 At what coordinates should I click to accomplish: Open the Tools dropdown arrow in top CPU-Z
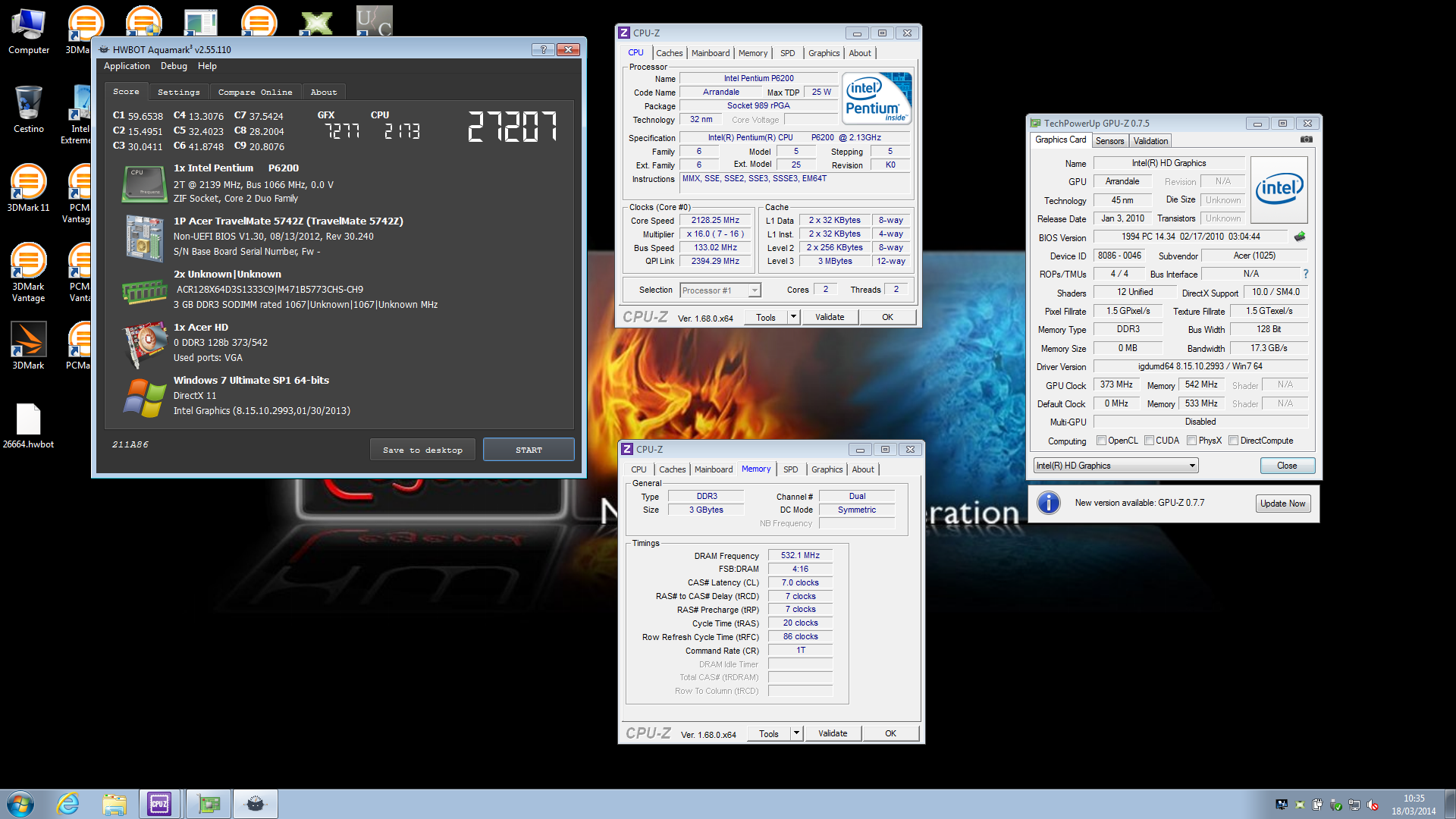794,317
